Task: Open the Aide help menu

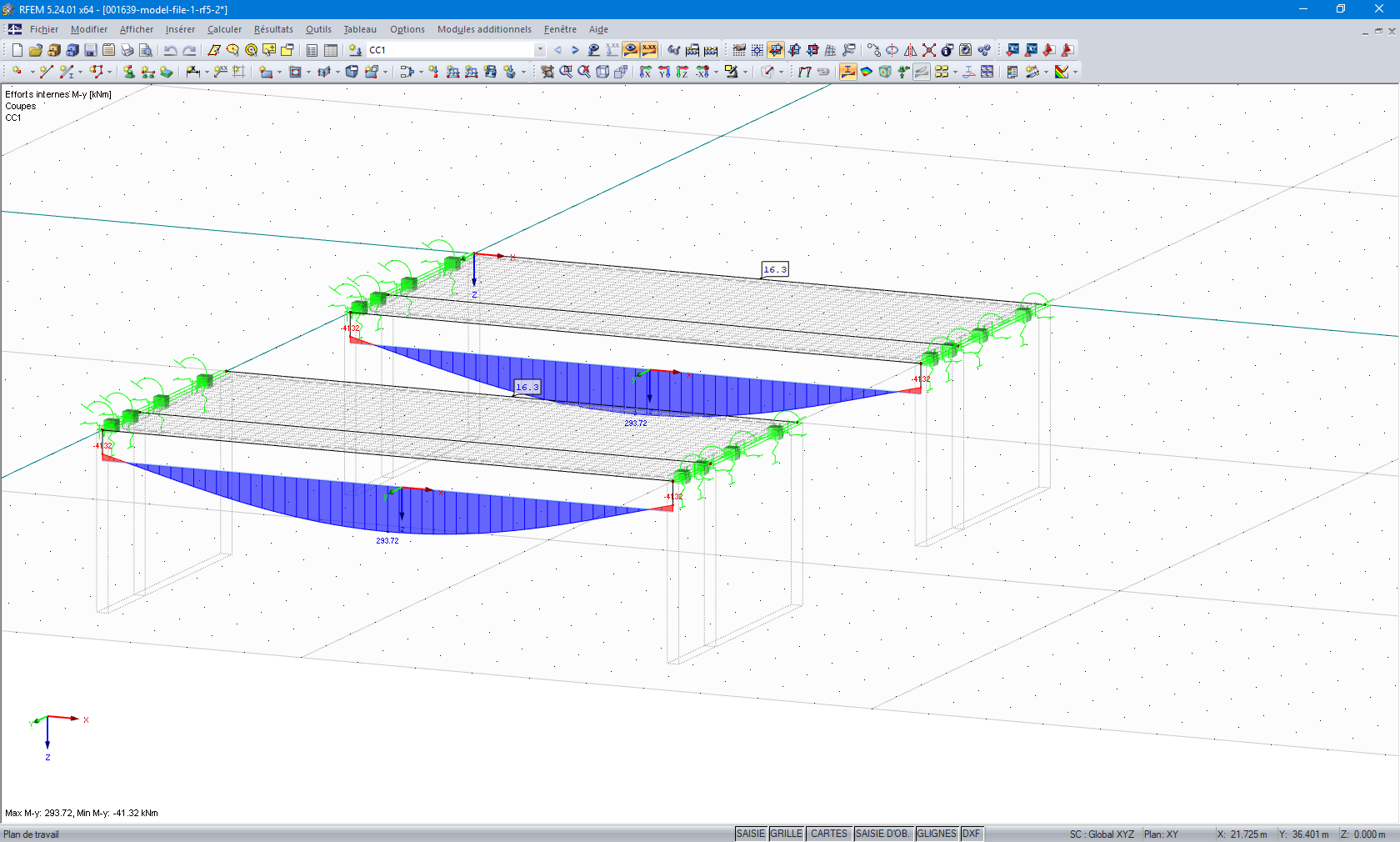Action: point(598,29)
